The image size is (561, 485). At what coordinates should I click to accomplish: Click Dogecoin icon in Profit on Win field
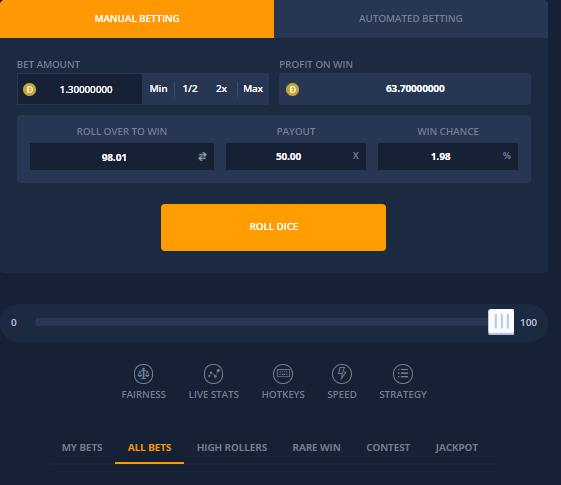coord(292,89)
